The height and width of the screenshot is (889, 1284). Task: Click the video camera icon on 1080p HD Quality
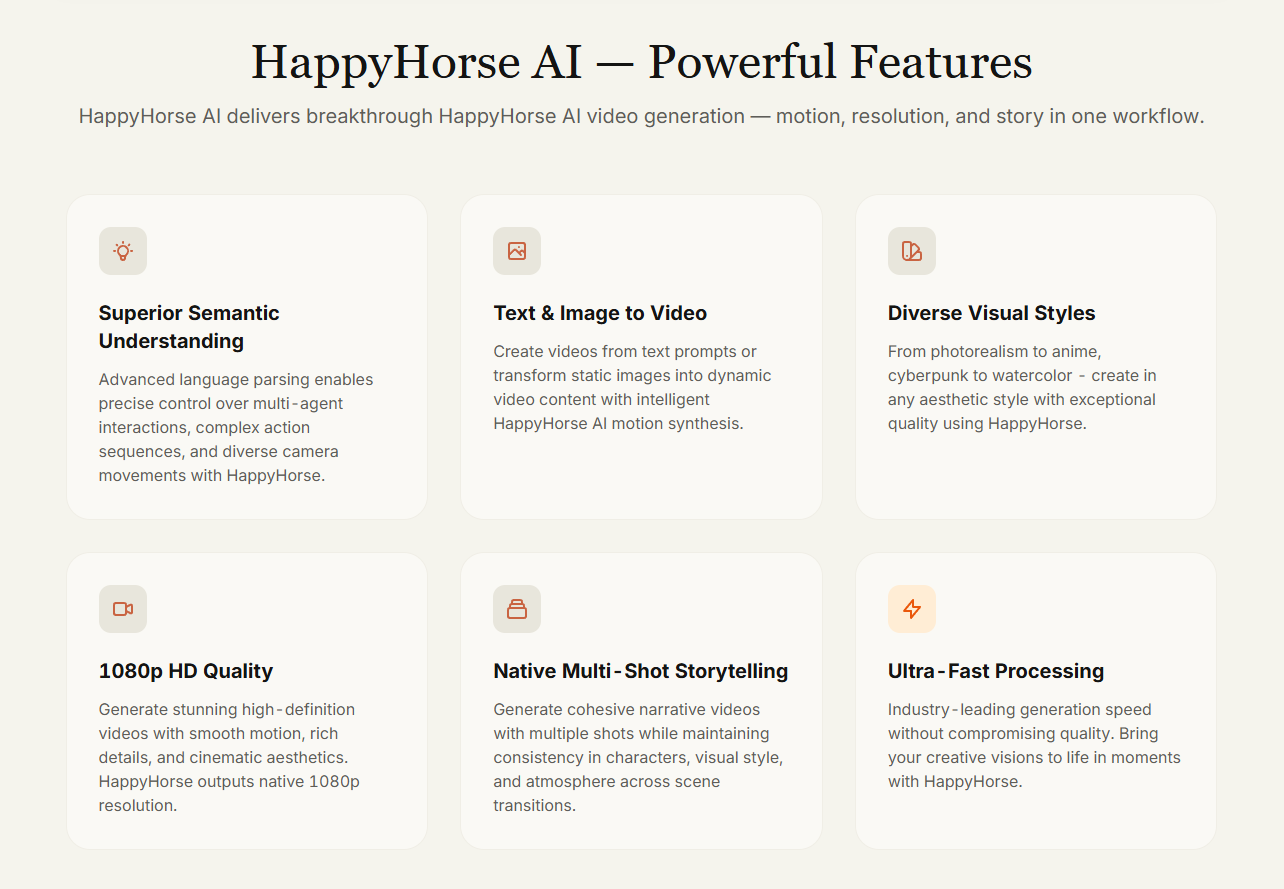[x=122, y=608]
